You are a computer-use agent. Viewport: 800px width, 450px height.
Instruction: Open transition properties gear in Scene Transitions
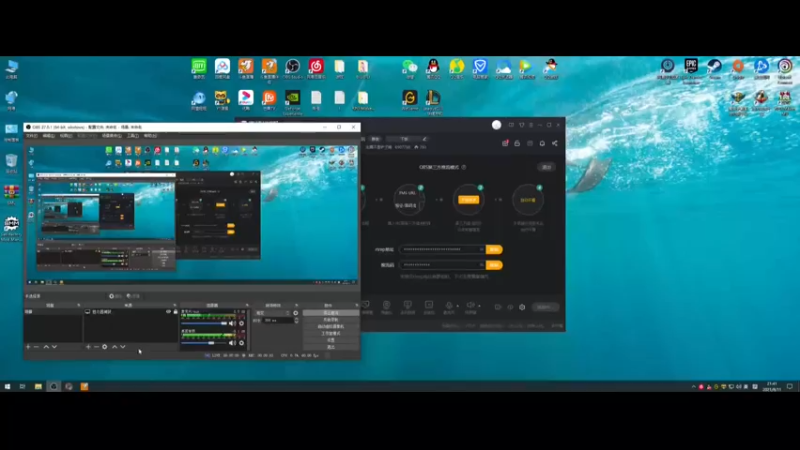point(296,313)
